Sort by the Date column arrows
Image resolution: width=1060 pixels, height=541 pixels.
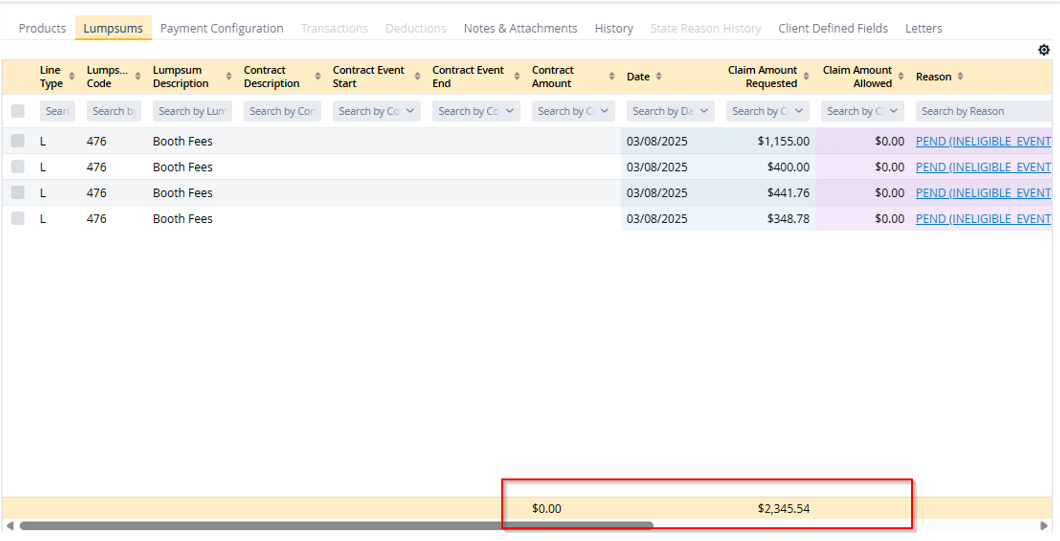(659, 77)
